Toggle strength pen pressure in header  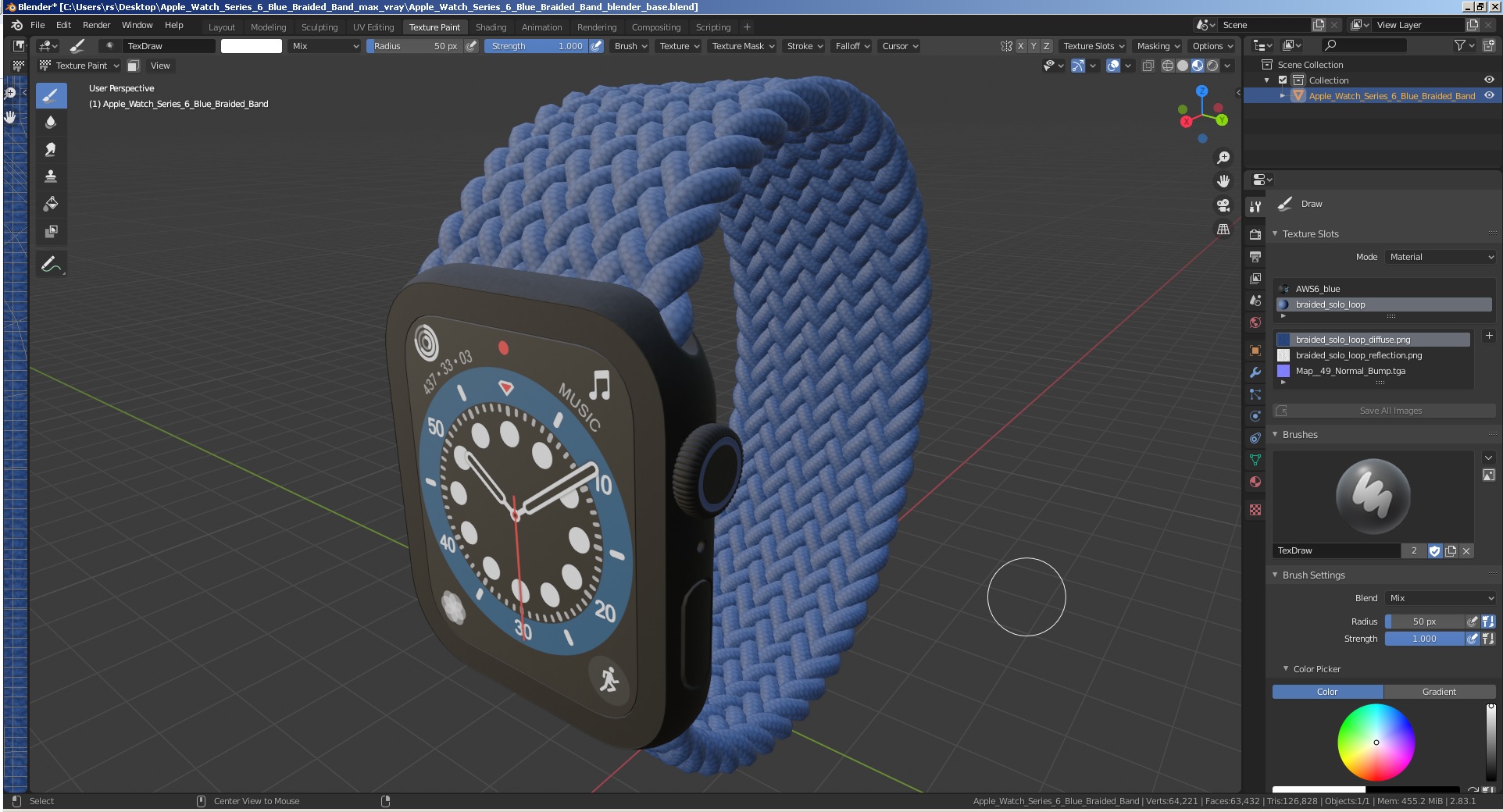point(596,46)
